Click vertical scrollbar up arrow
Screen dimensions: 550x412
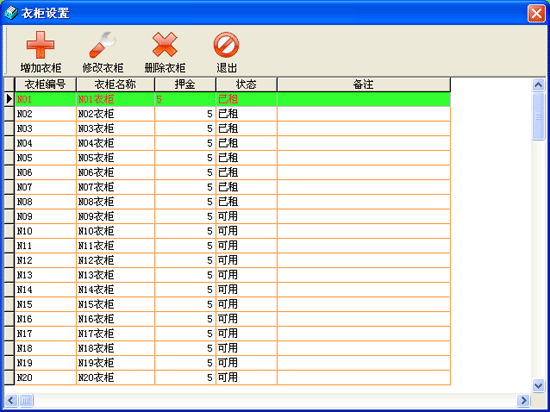[x=538, y=85]
